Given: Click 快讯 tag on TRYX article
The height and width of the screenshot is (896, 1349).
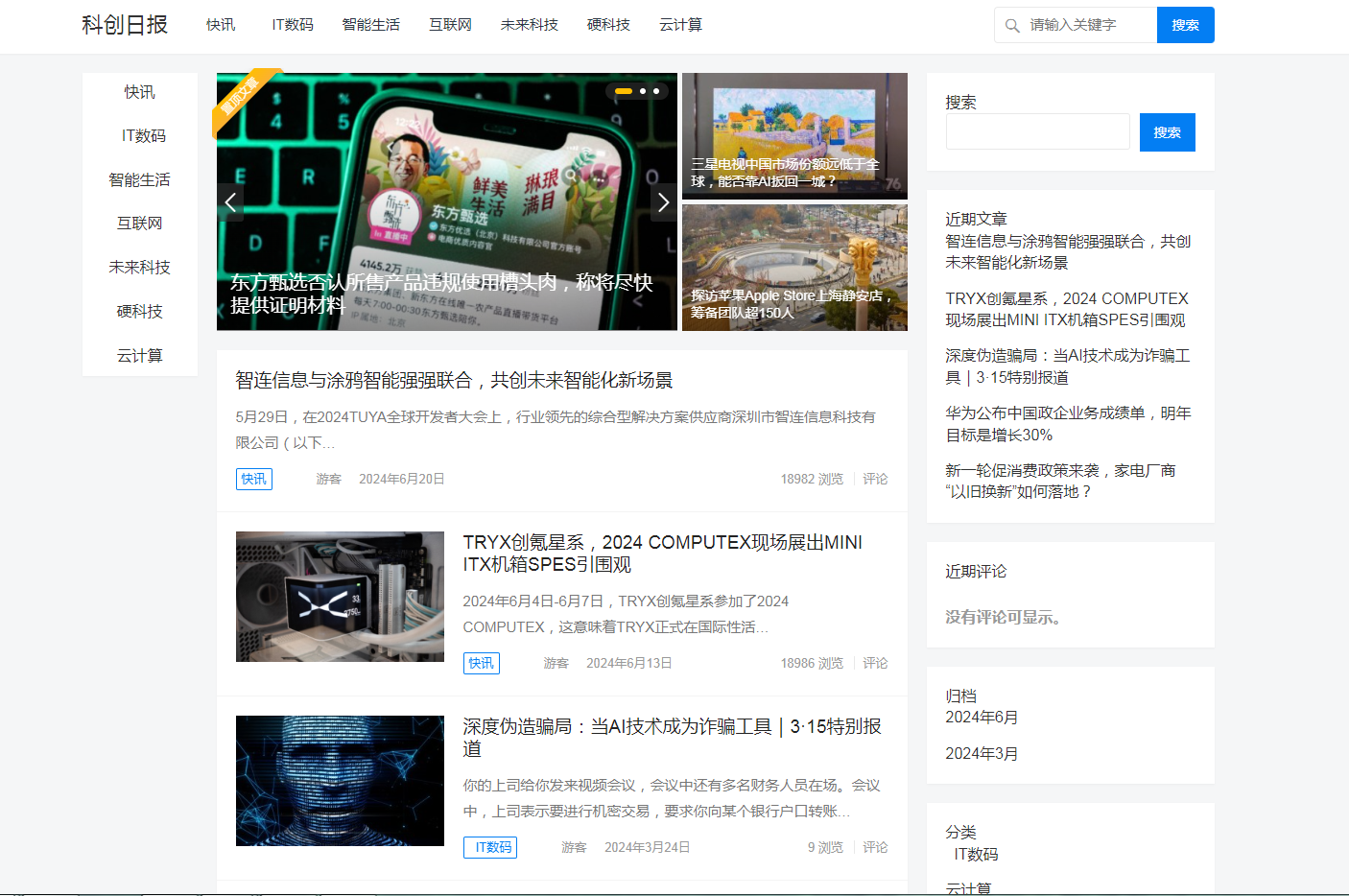Looking at the screenshot, I should tap(482, 663).
